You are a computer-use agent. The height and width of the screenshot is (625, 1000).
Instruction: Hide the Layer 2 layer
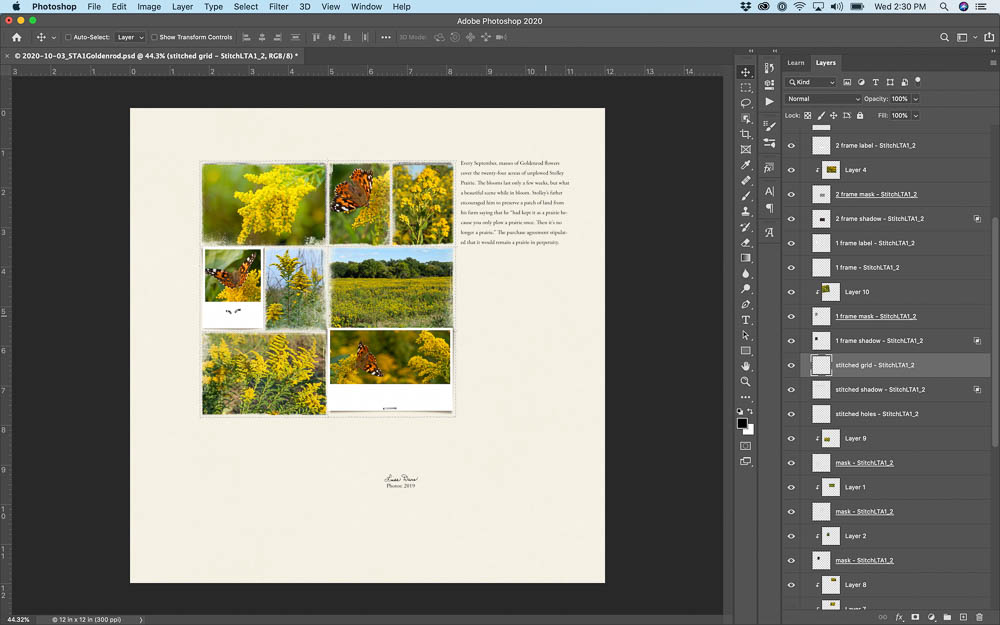[x=791, y=536]
